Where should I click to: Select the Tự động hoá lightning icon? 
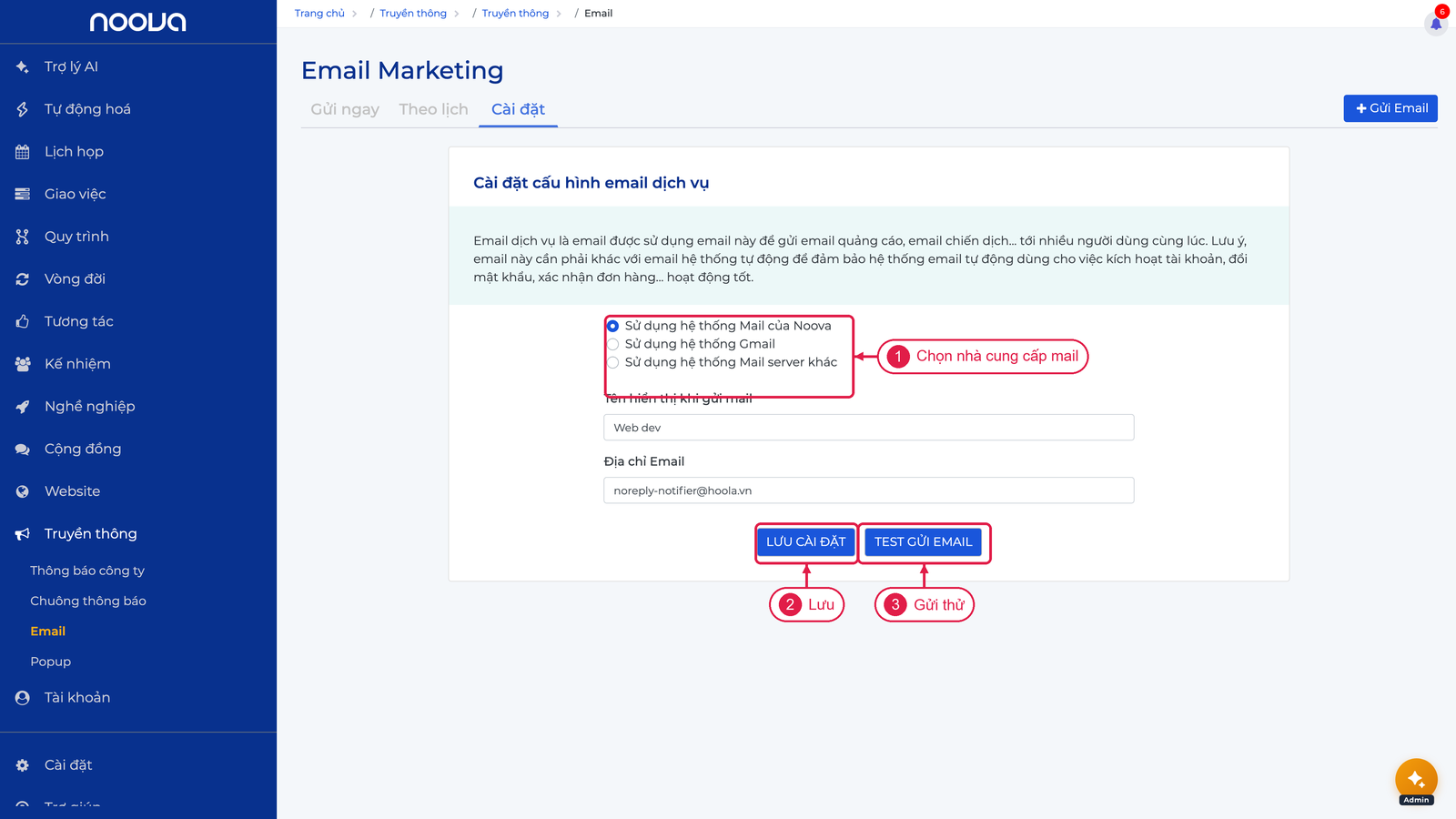[23, 109]
